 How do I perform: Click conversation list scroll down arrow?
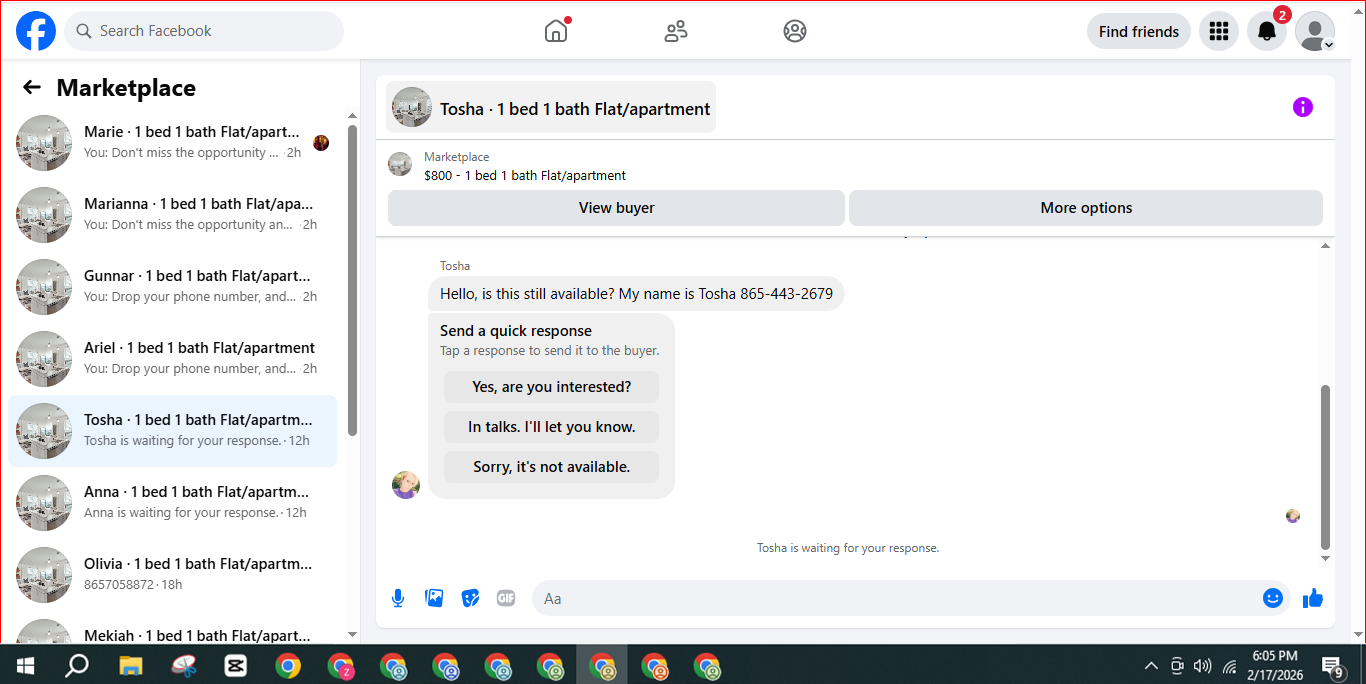(x=352, y=634)
